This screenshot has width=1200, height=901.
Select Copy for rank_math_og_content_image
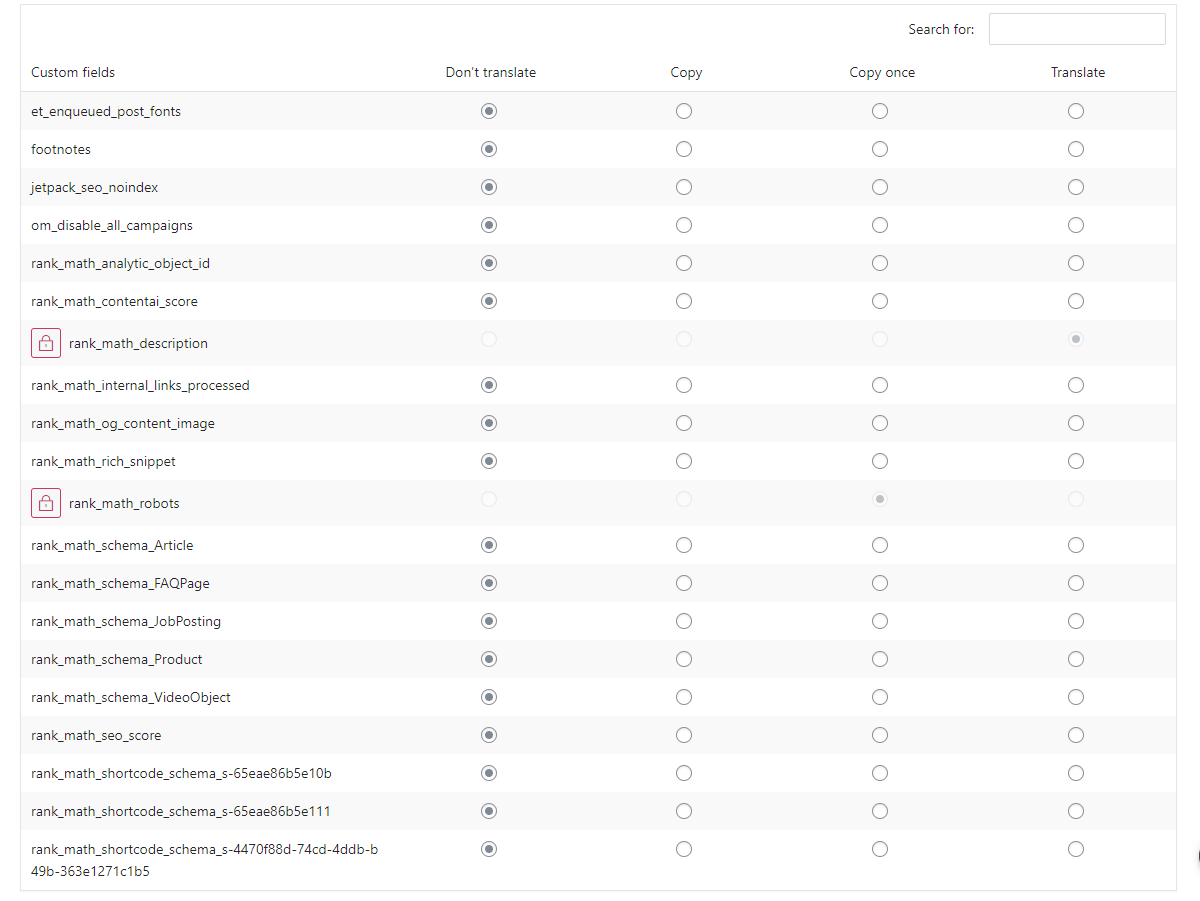pos(684,423)
